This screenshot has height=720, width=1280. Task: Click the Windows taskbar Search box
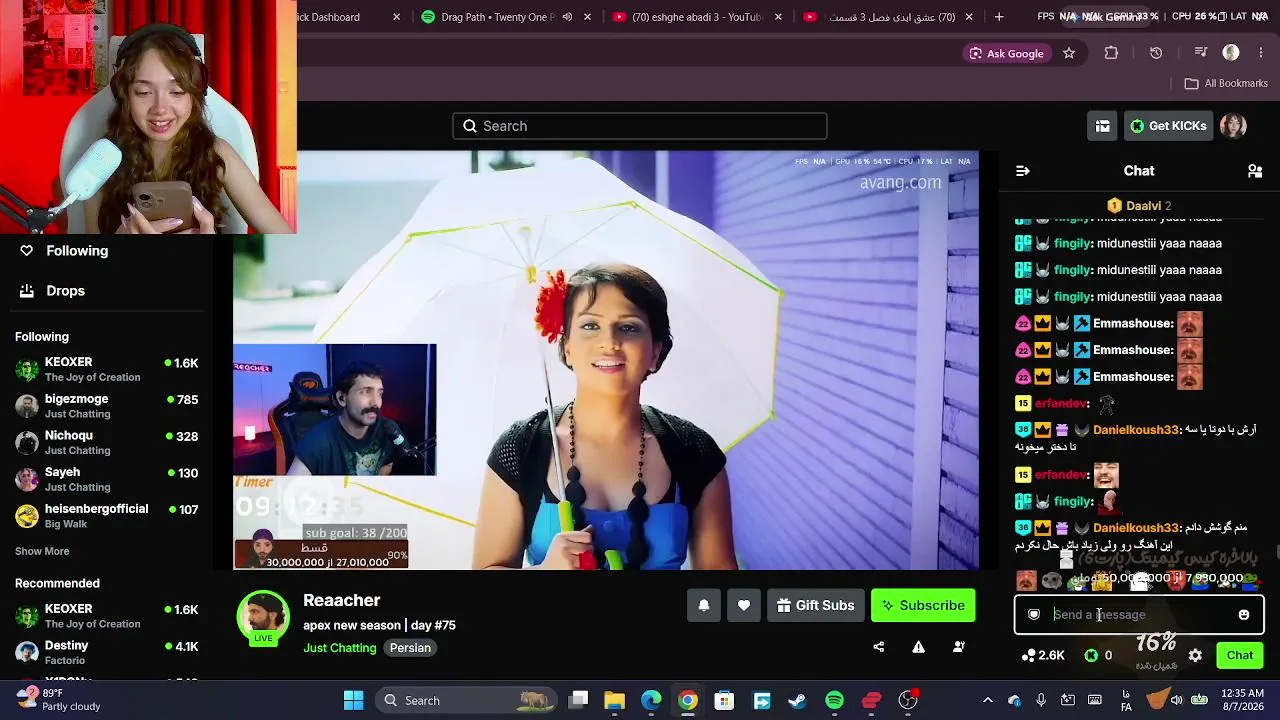coord(467,700)
